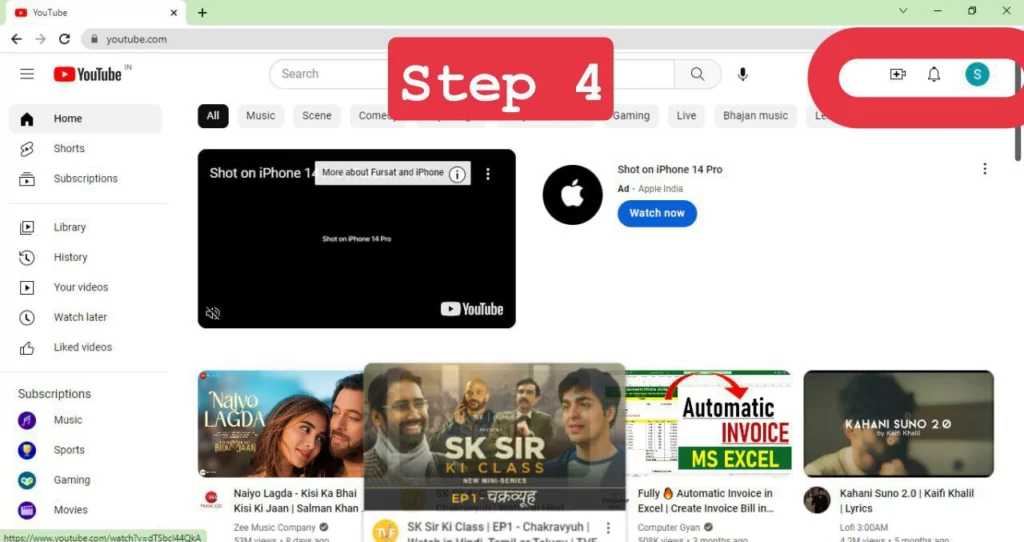The height and width of the screenshot is (542, 1024).
Task: Open Shorts from the sidebar
Action: (85, 149)
